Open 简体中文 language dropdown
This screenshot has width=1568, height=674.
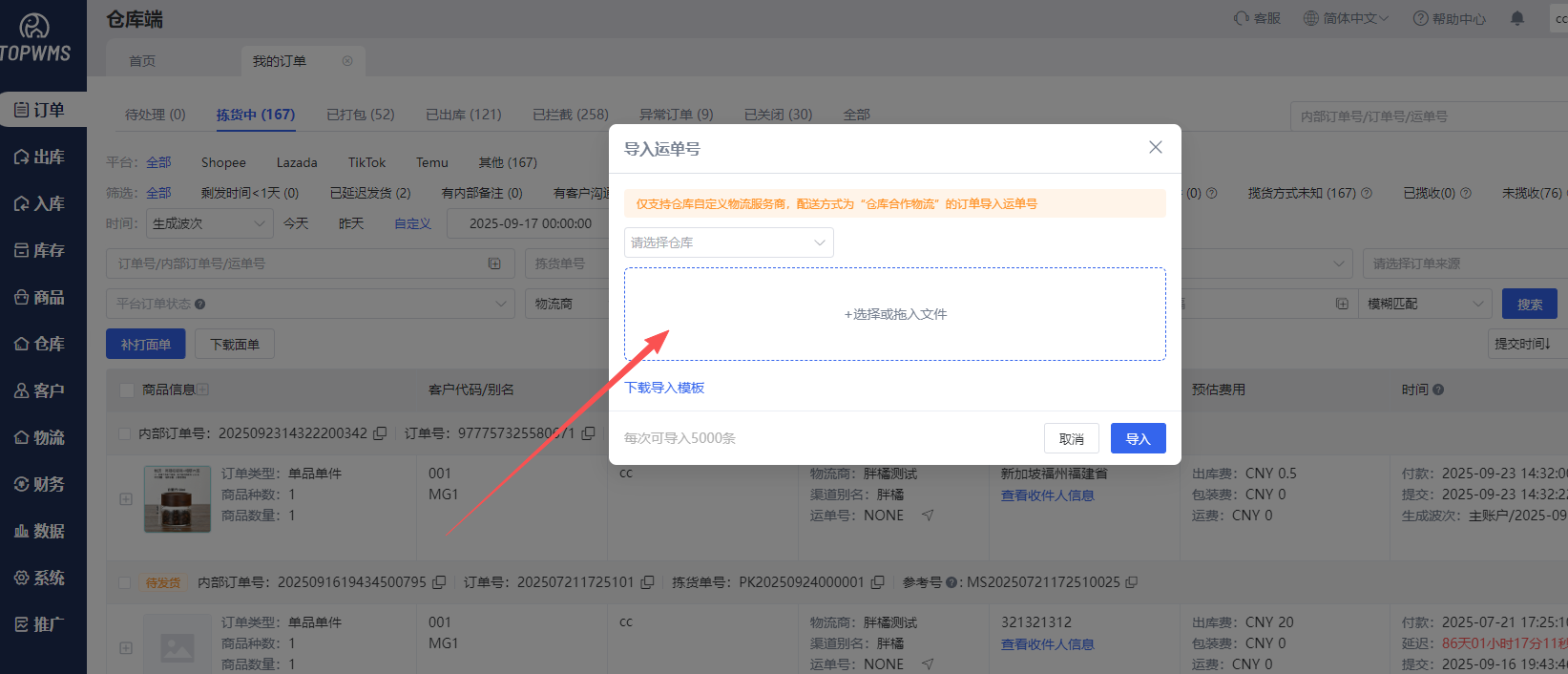(x=1347, y=18)
